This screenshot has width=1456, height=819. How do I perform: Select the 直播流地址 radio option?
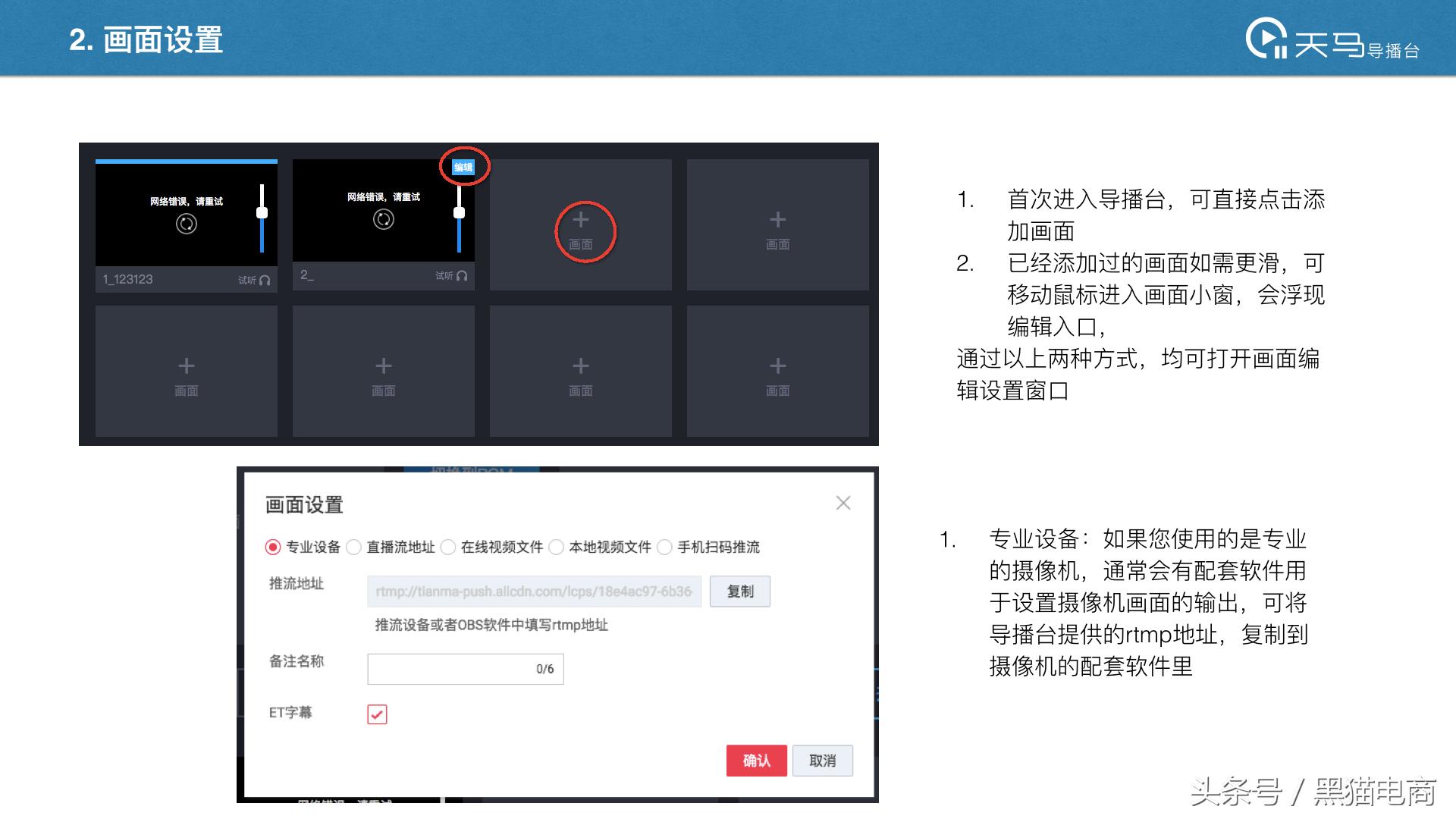click(356, 547)
